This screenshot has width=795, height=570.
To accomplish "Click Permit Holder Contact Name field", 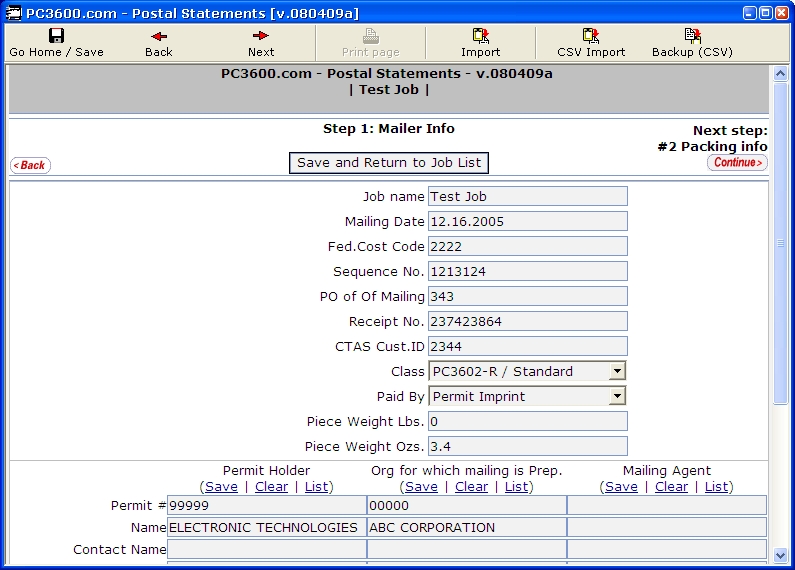I will click(267, 549).
